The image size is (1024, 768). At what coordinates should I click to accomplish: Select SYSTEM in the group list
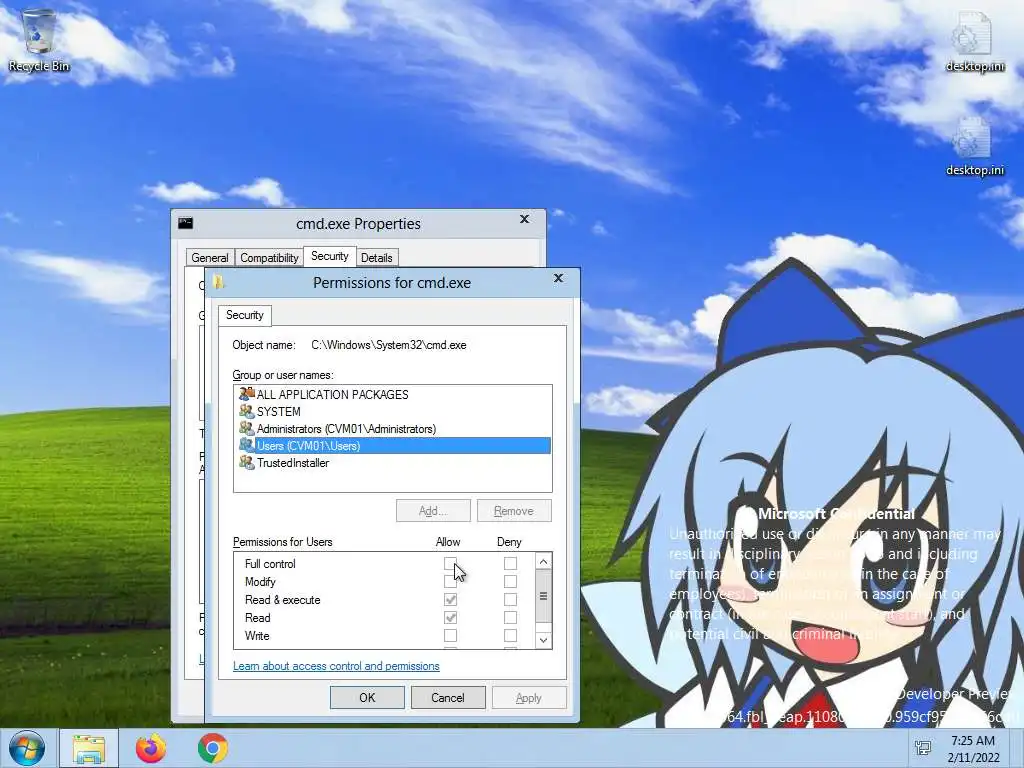click(392, 411)
